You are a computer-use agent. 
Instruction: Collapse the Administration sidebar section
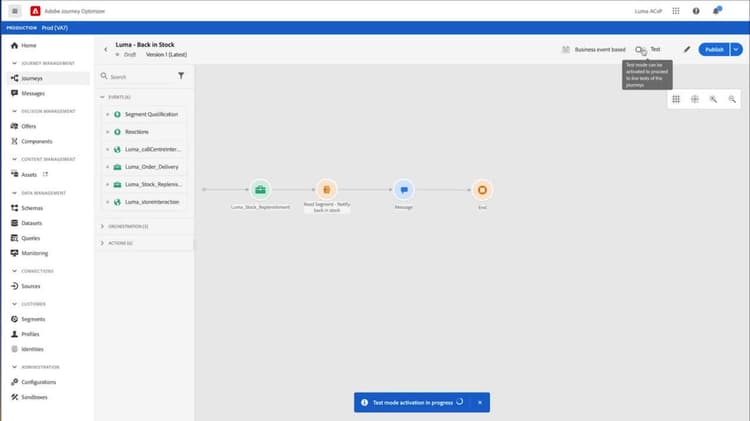[x=14, y=367]
